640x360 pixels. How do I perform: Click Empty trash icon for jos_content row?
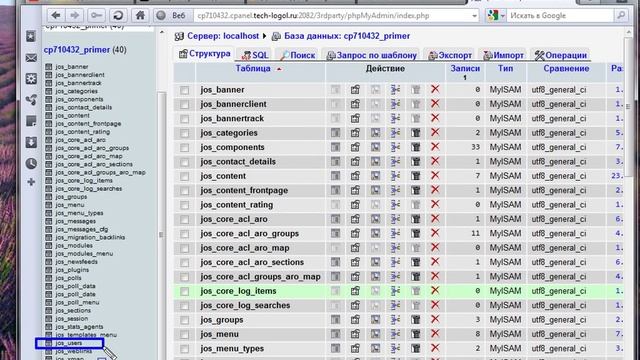pyautogui.click(x=416, y=176)
